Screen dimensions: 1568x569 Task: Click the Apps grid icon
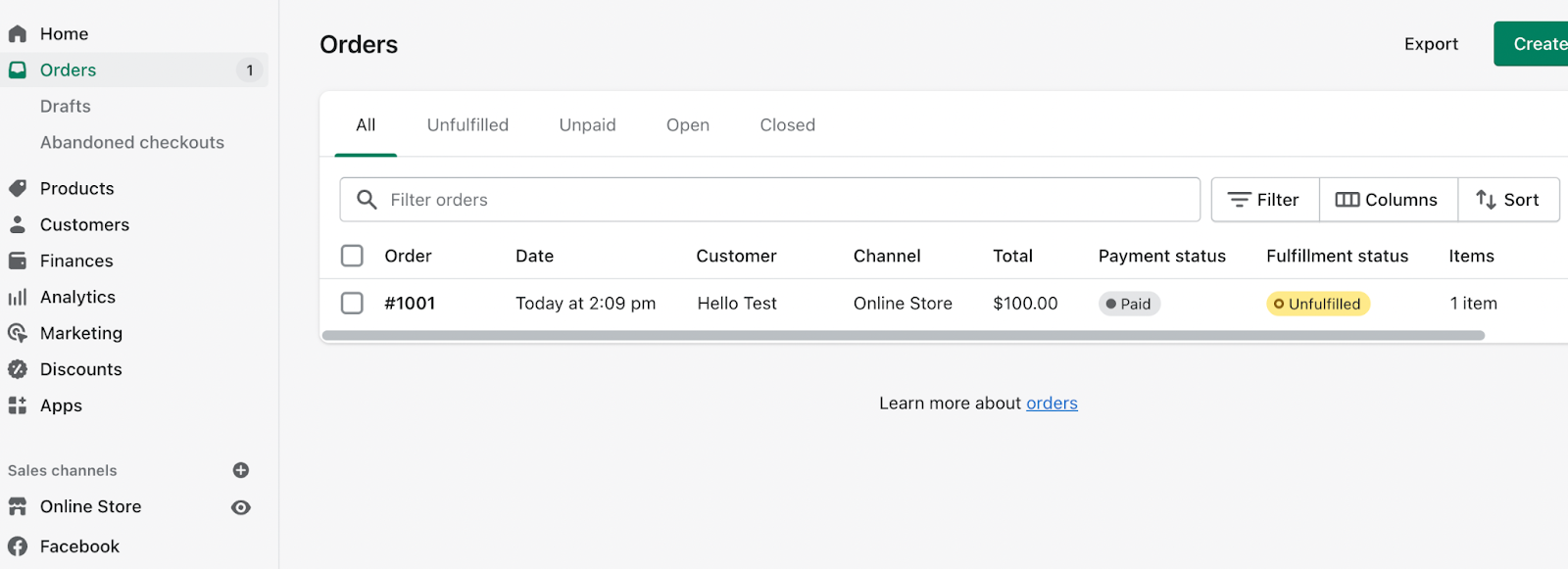18,405
